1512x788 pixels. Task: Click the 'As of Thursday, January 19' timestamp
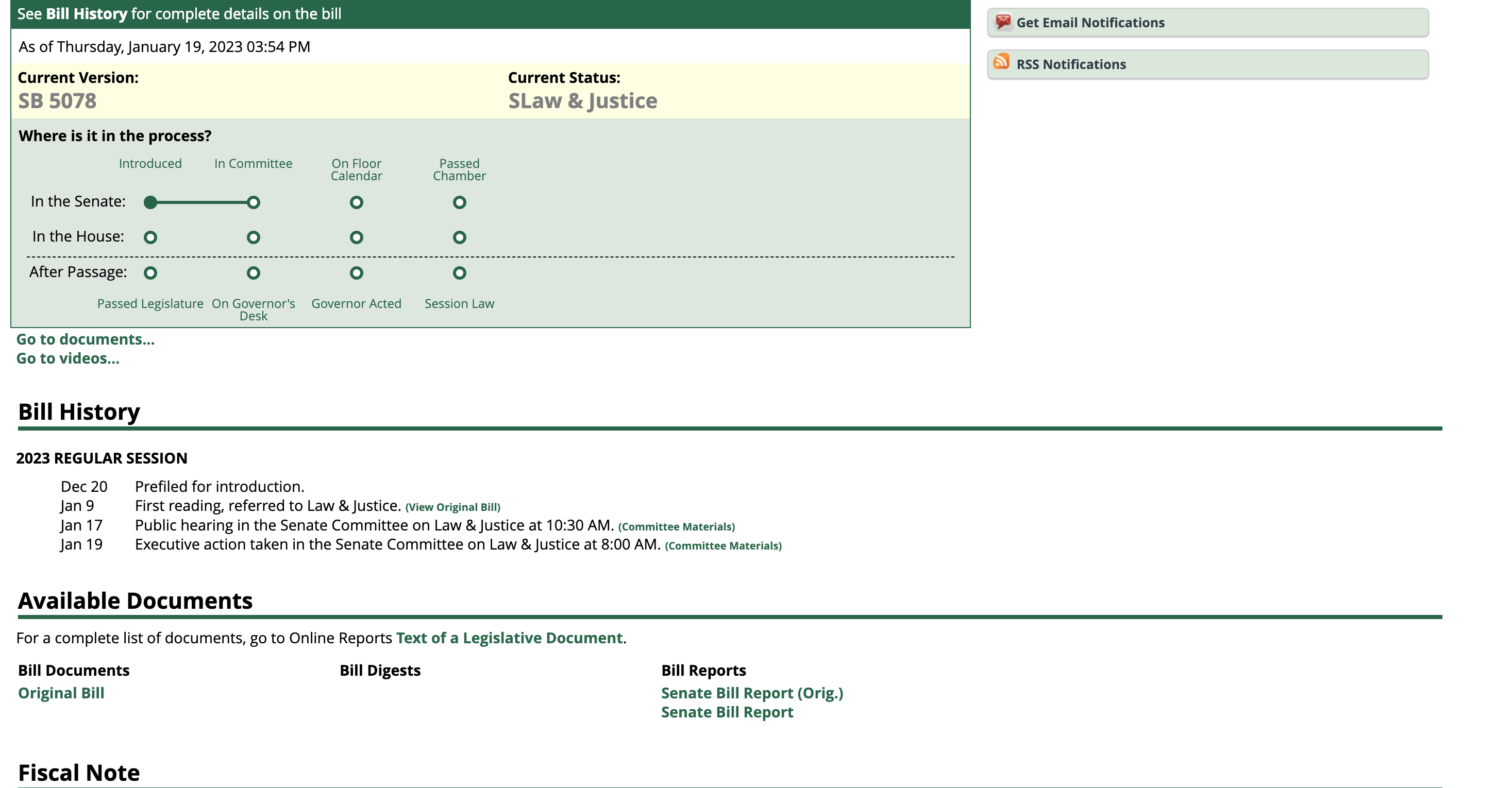pyautogui.click(x=164, y=47)
